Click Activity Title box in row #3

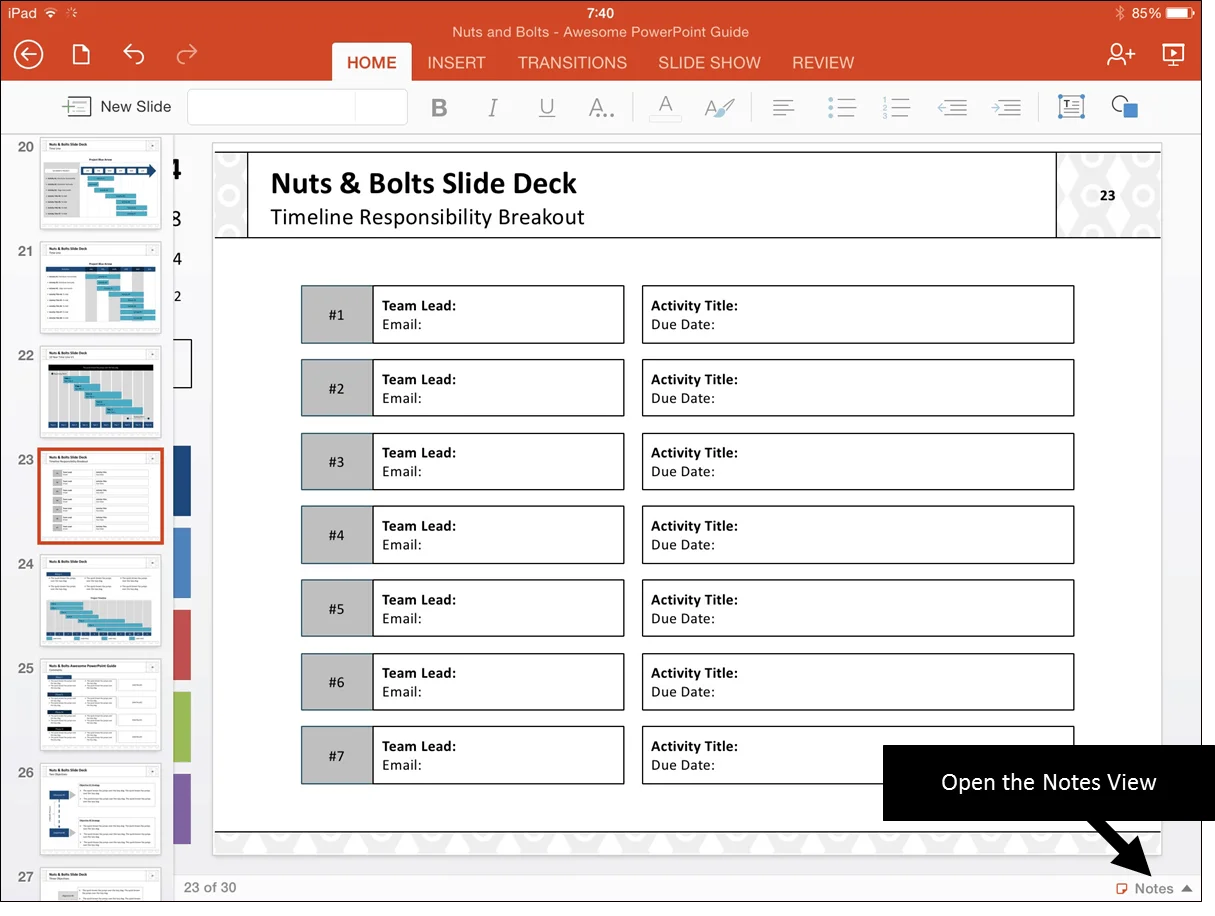coord(858,462)
